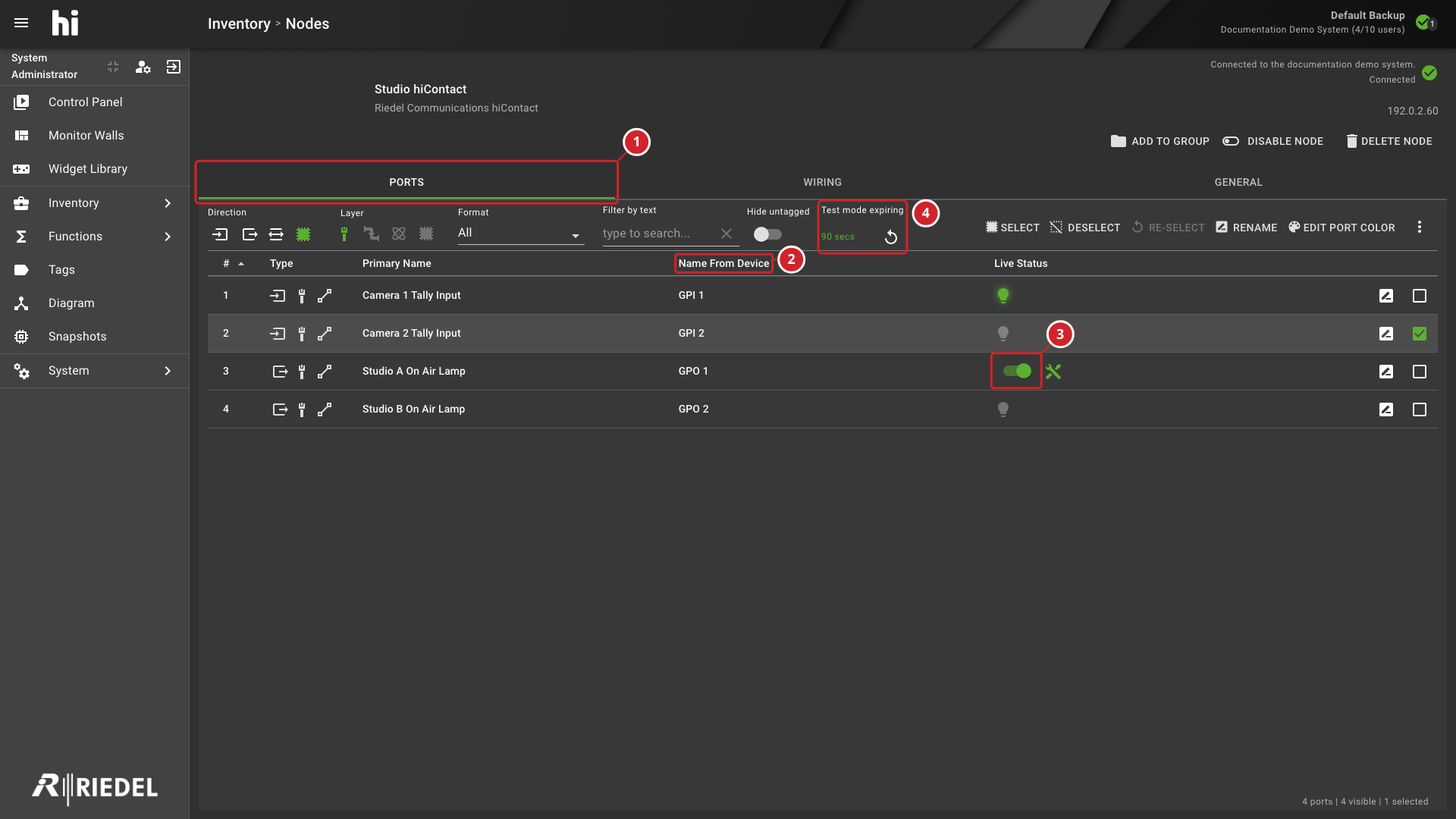The height and width of the screenshot is (819, 1456).
Task: Click the Type column header
Action: (x=281, y=263)
